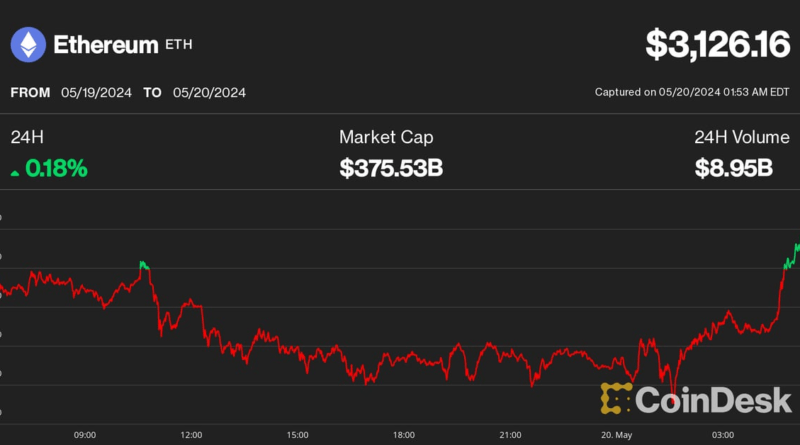
Task: Click the $8.95B volume value
Action: coord(735,169)
